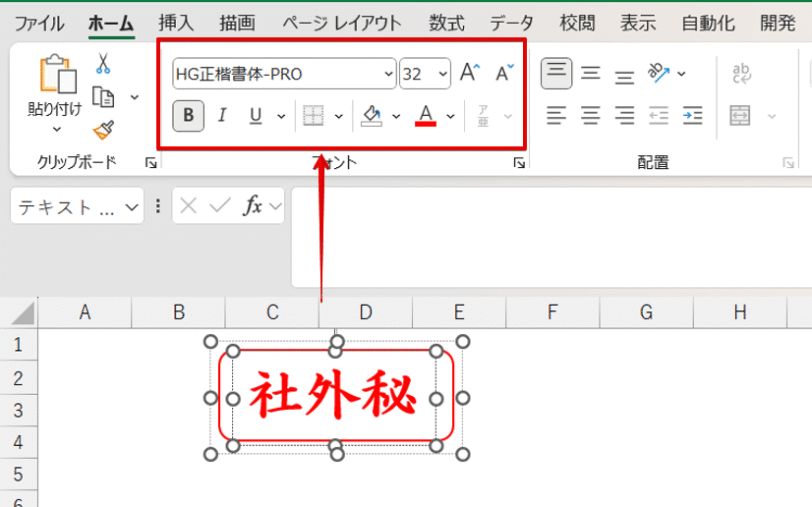The image size is (812, 507).
Task: Expand orientation dropdown arrow
Action: (x=682, y=74)
